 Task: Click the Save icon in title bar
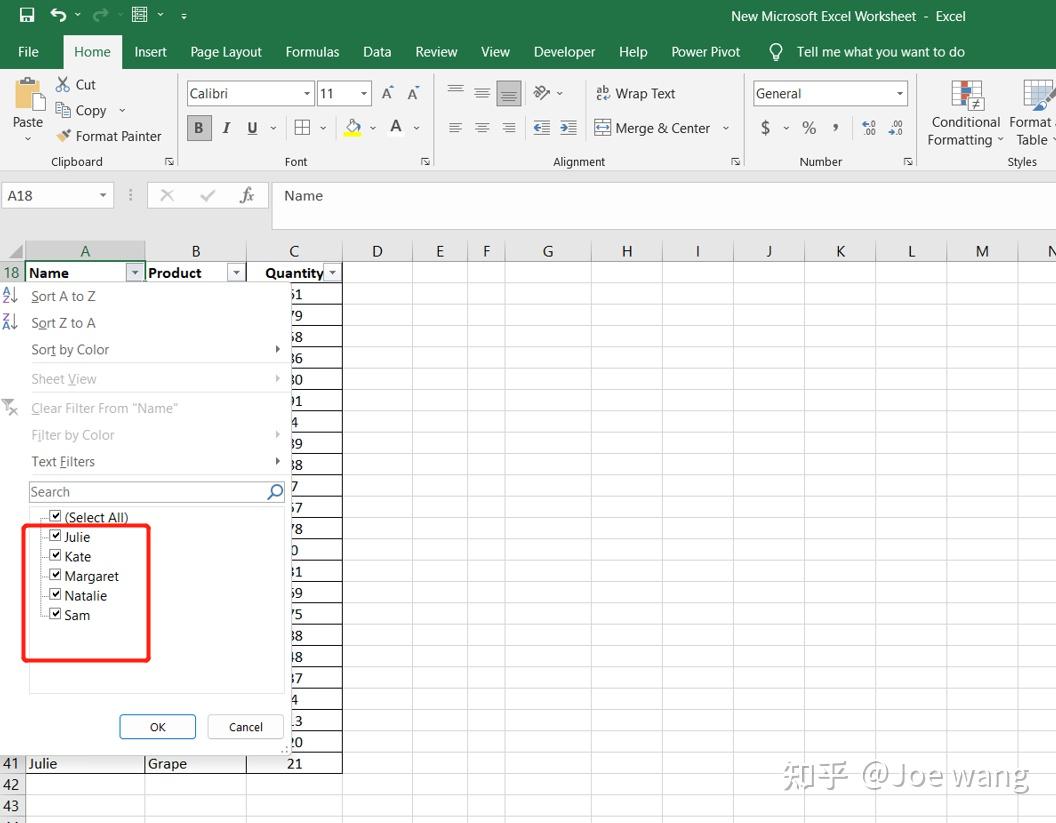coord(26,15)
